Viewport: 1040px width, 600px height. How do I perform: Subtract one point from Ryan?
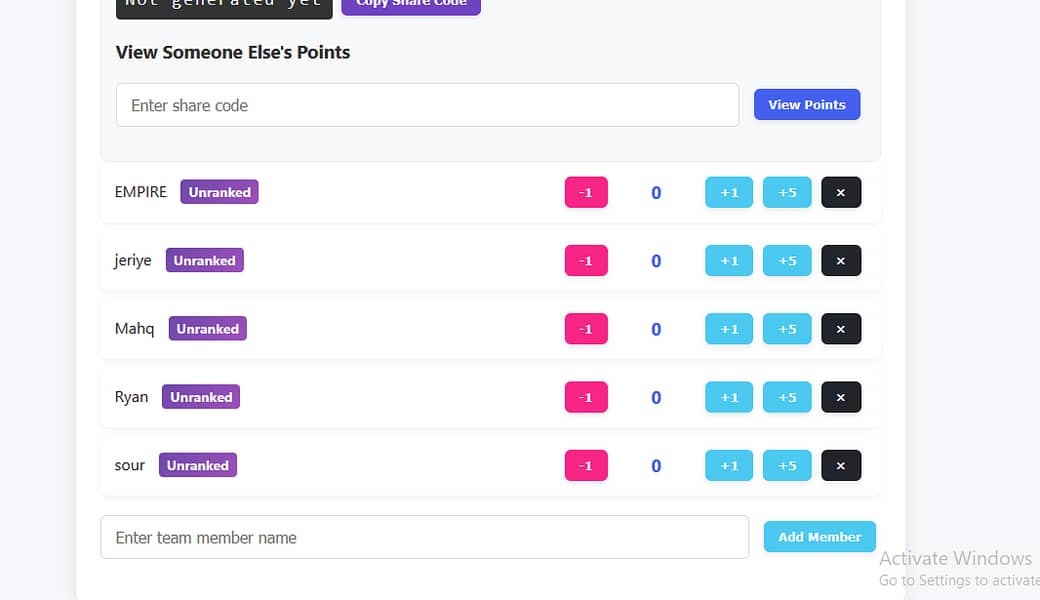tap(586, 397)
